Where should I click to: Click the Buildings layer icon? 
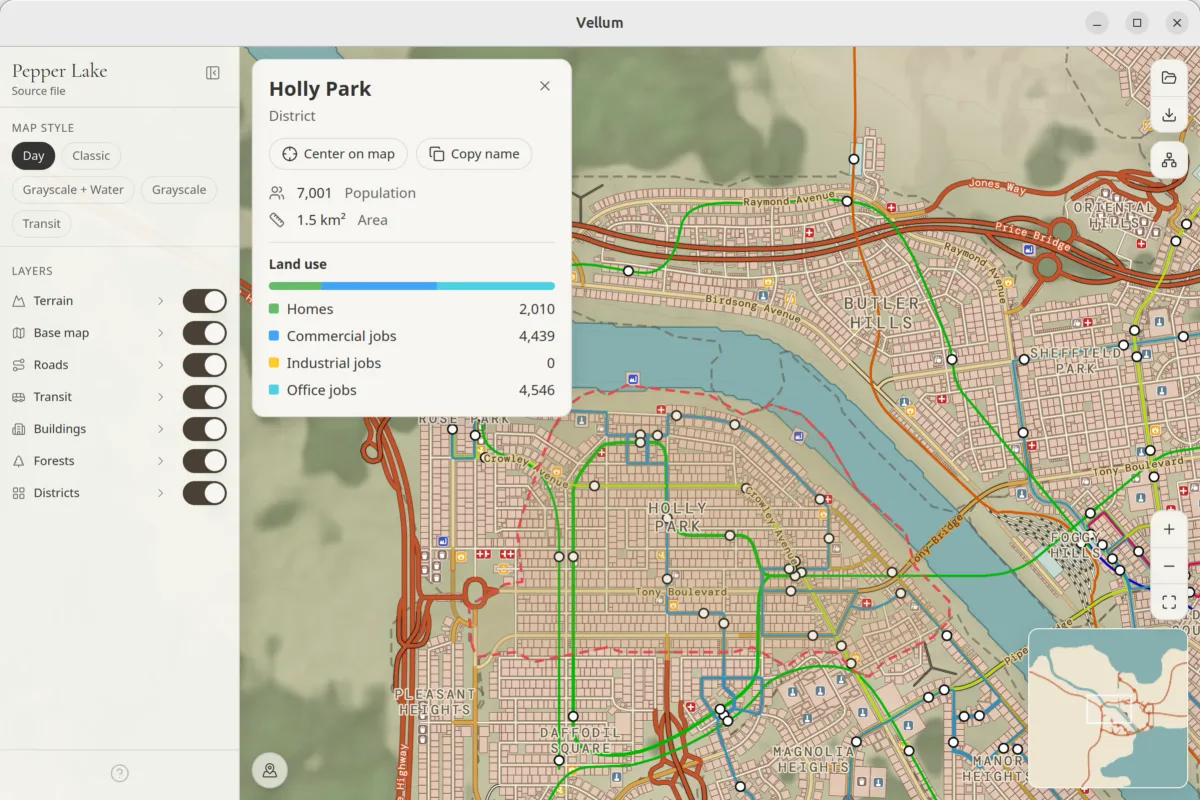[18, 429]
